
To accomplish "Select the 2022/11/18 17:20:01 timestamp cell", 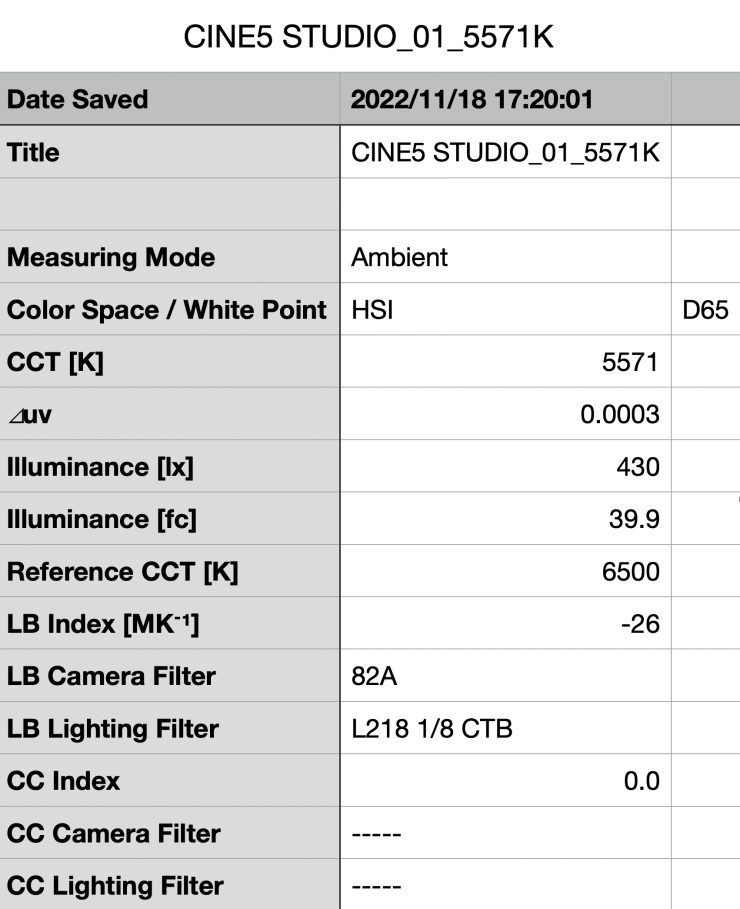I will coord(505,99).
